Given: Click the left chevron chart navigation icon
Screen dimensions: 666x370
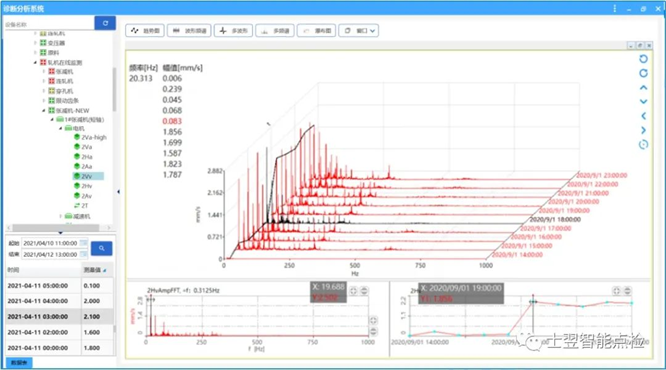Looking at the screenshot, I should pos(643,116).
